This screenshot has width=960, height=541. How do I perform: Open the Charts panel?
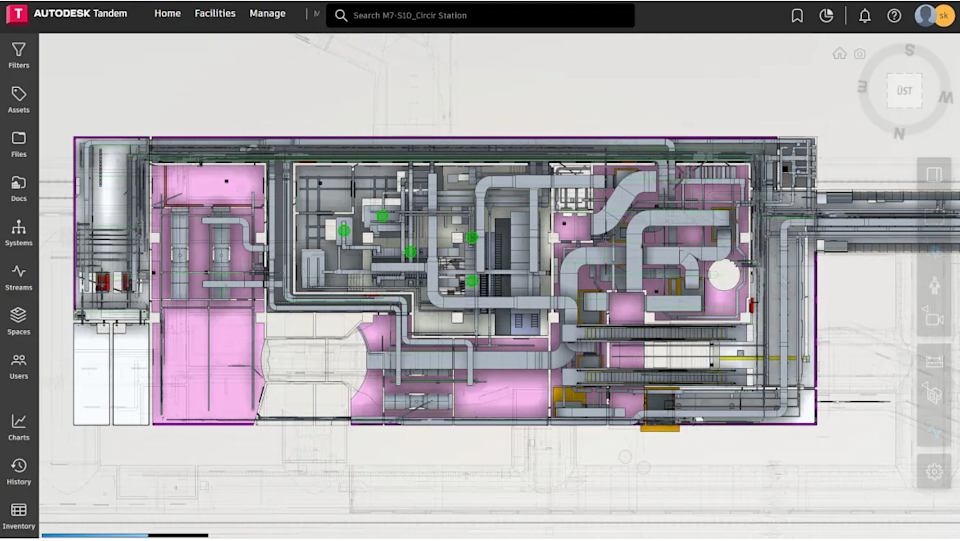(18, 427)
